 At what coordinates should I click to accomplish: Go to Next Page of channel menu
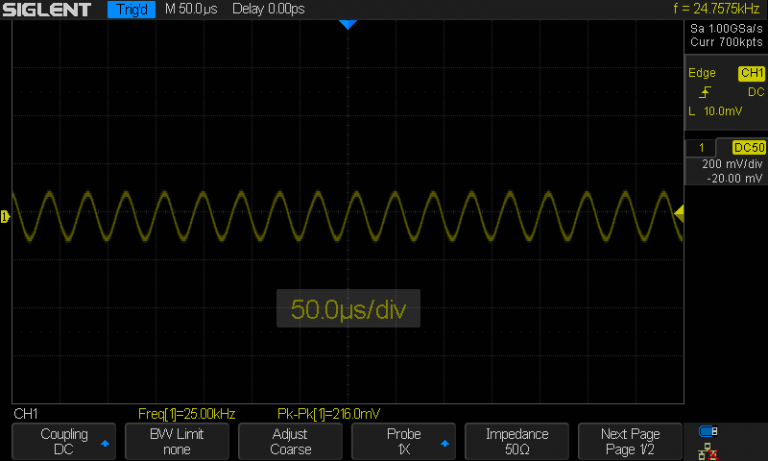[x=630, y=442]
